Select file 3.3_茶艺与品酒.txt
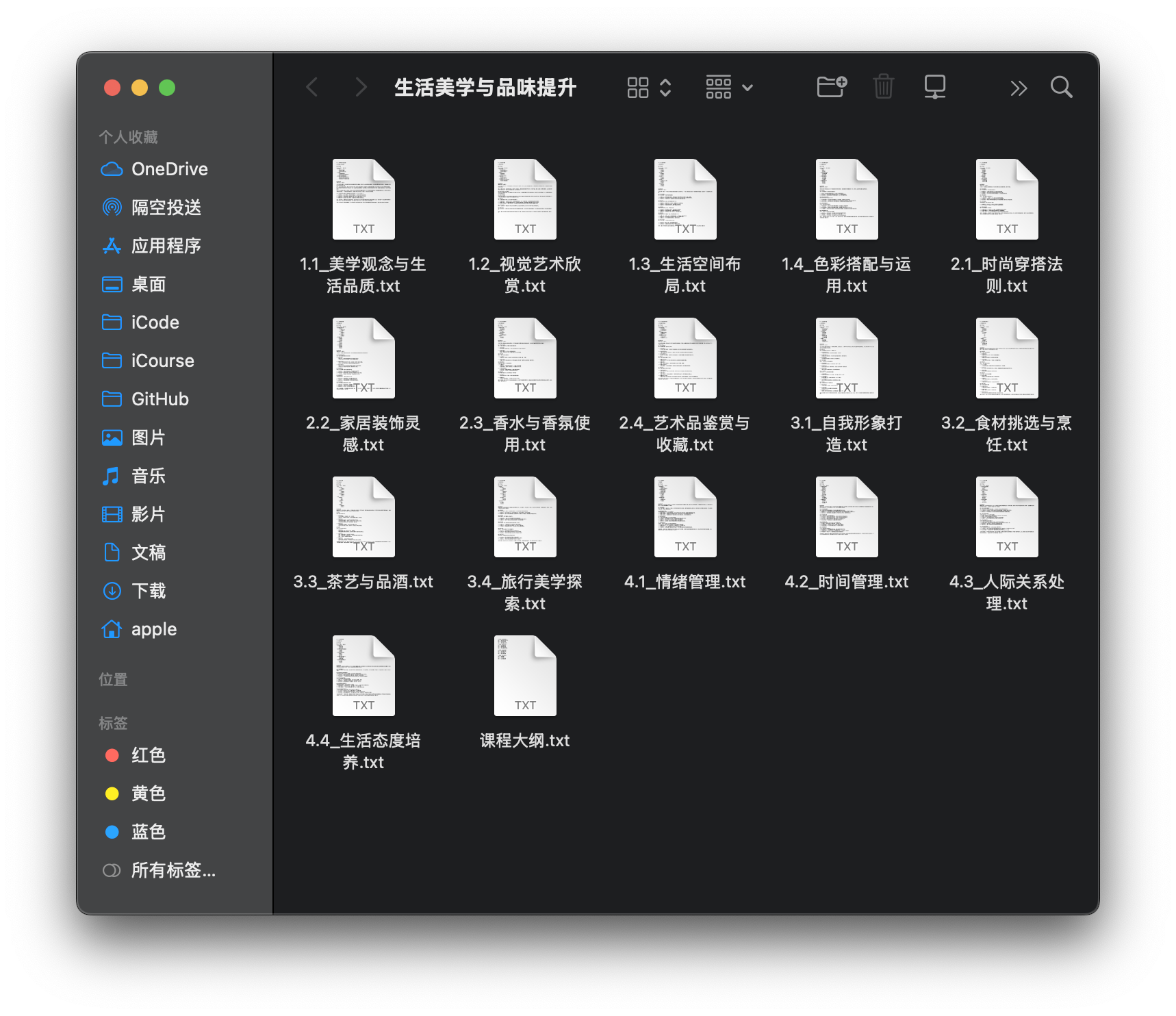 (363, 534)
